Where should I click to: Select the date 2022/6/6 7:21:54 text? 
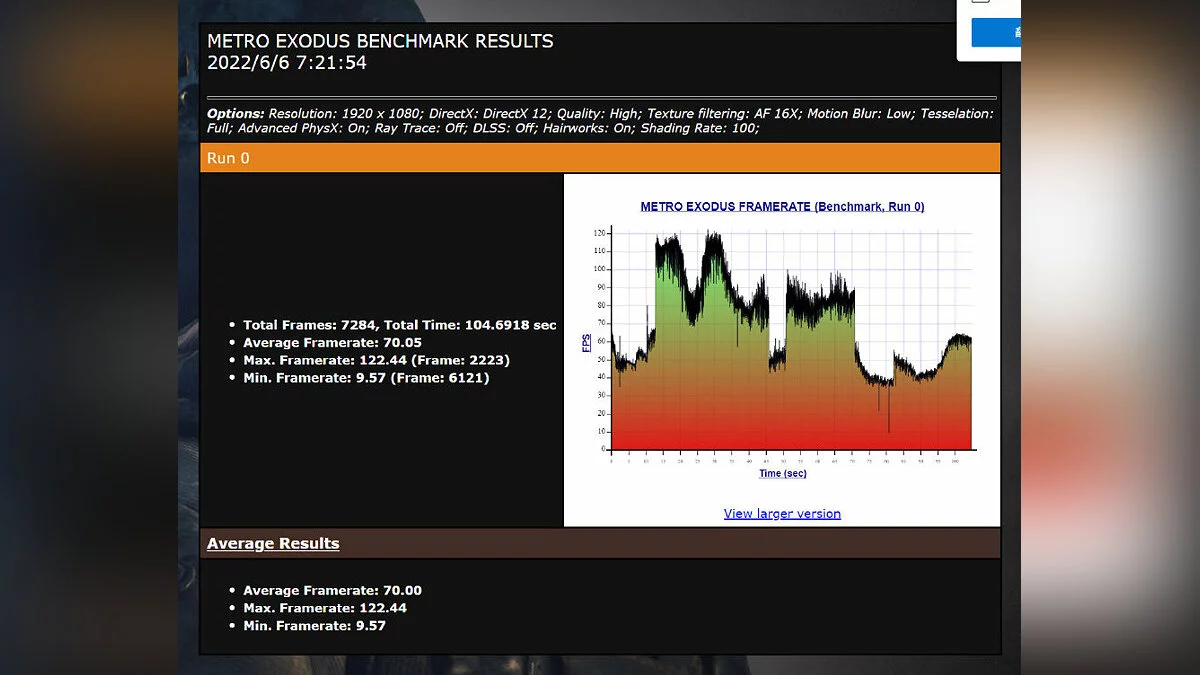coord(287,63)
